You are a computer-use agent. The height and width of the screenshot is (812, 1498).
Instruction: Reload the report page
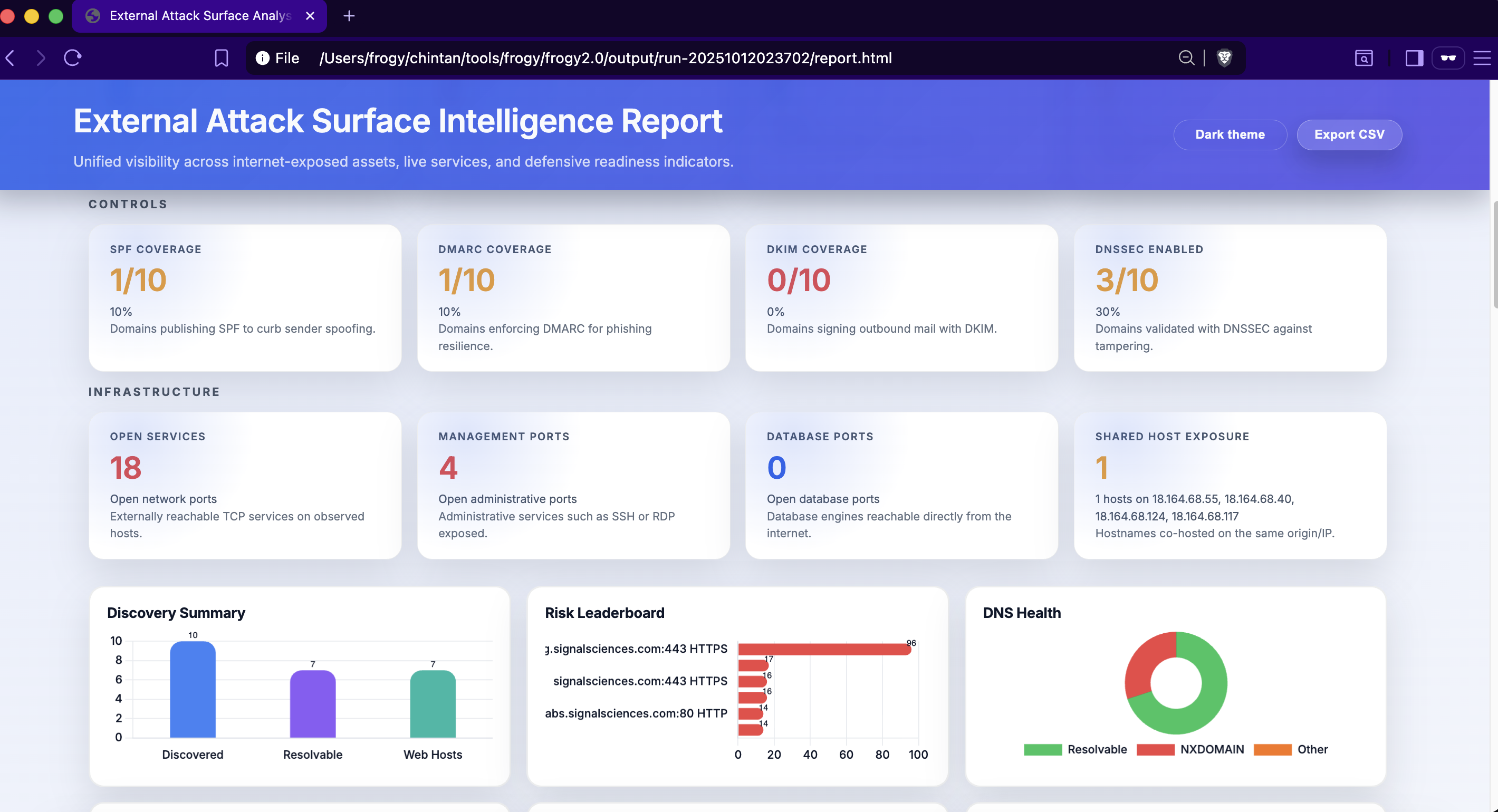point(73,58)
